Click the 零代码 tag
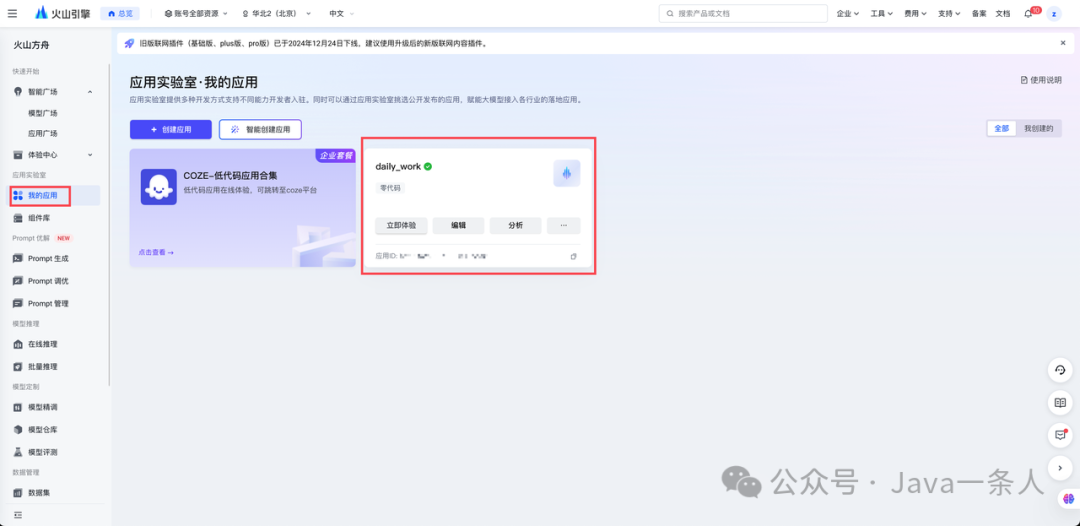The width and height of the screenshot is (1080, 526). [x=391, y=188]
